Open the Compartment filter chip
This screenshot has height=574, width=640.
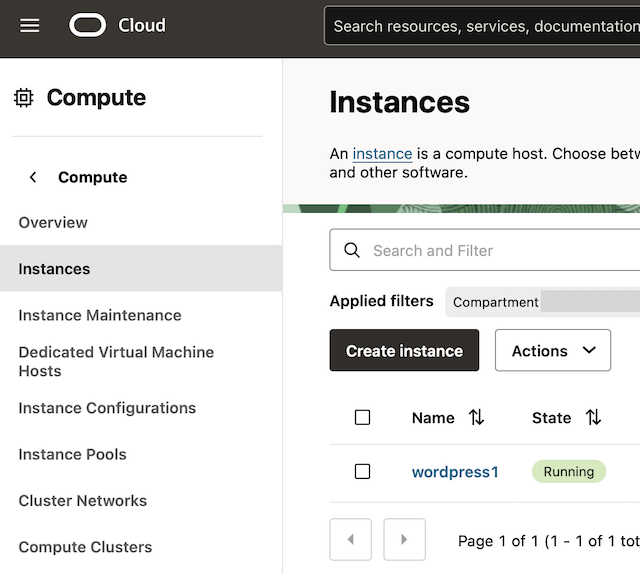tap(543, 302)
